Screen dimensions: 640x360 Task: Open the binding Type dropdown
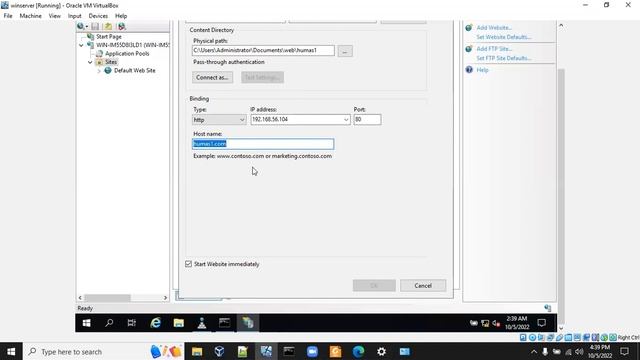(219, 120)
